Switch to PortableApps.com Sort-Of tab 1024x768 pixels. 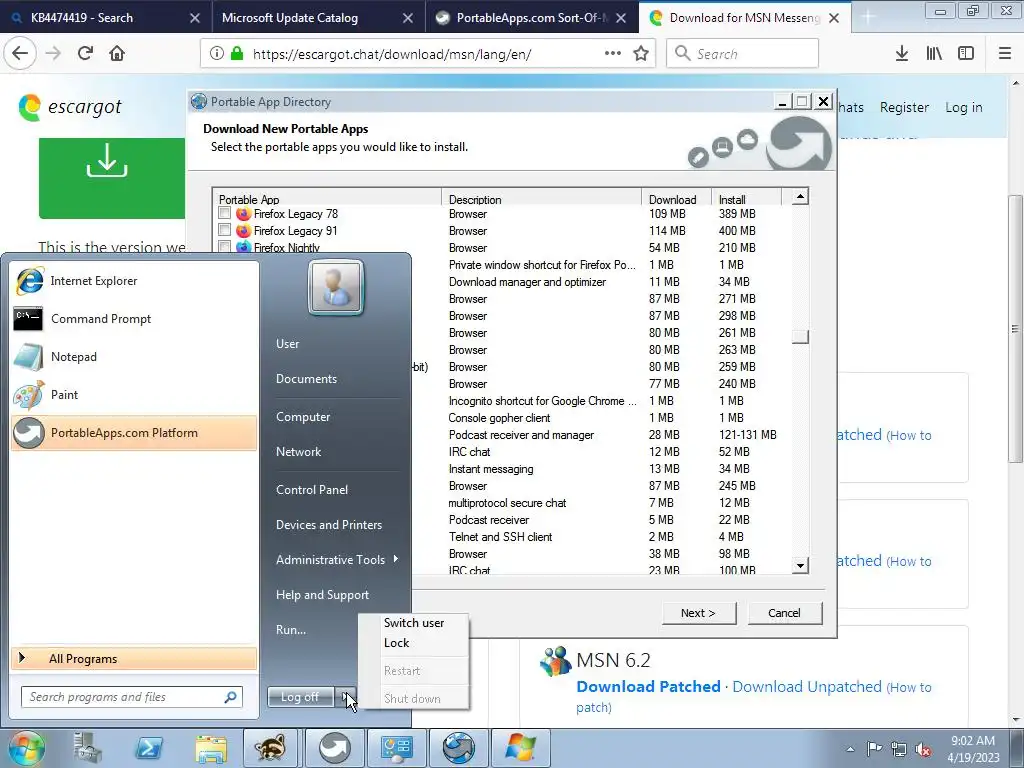[532, 18]
